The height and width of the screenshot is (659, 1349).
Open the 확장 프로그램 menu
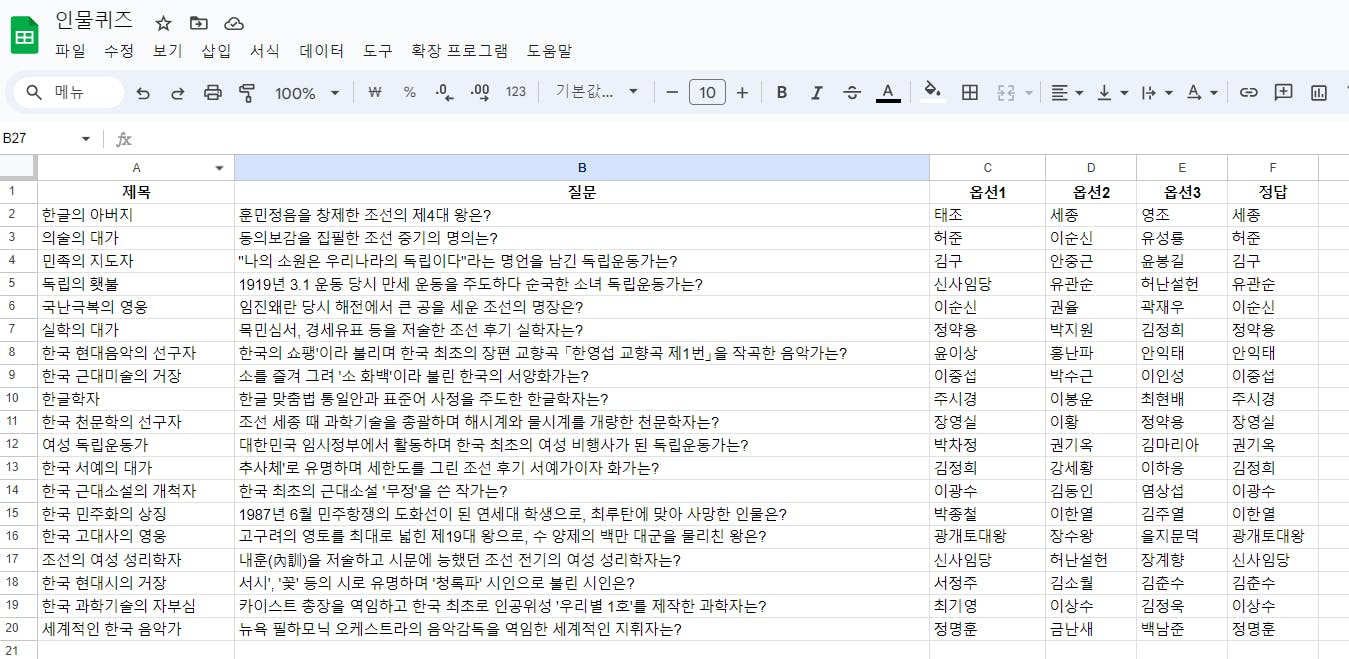coord(460,51)
